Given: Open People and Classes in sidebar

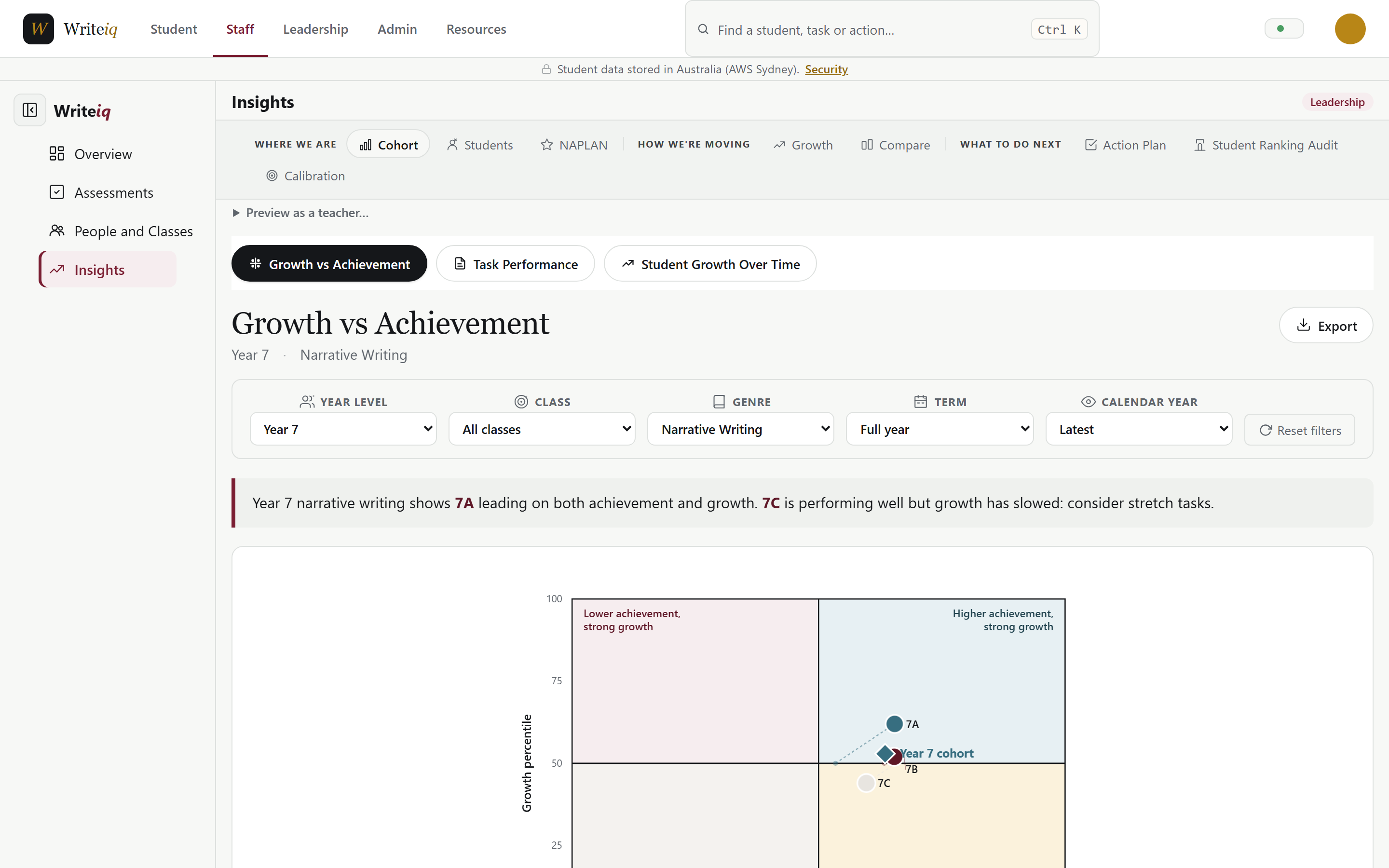Looking at the screenshot, I should click(121, 231).
